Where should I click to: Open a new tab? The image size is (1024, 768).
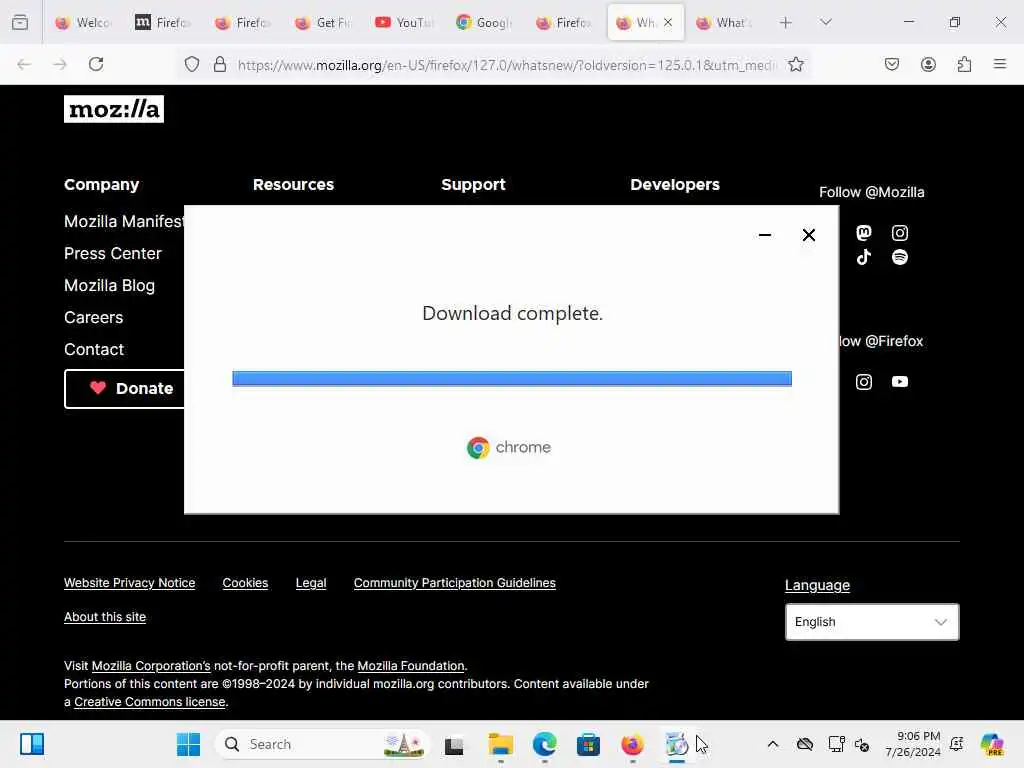786,22
